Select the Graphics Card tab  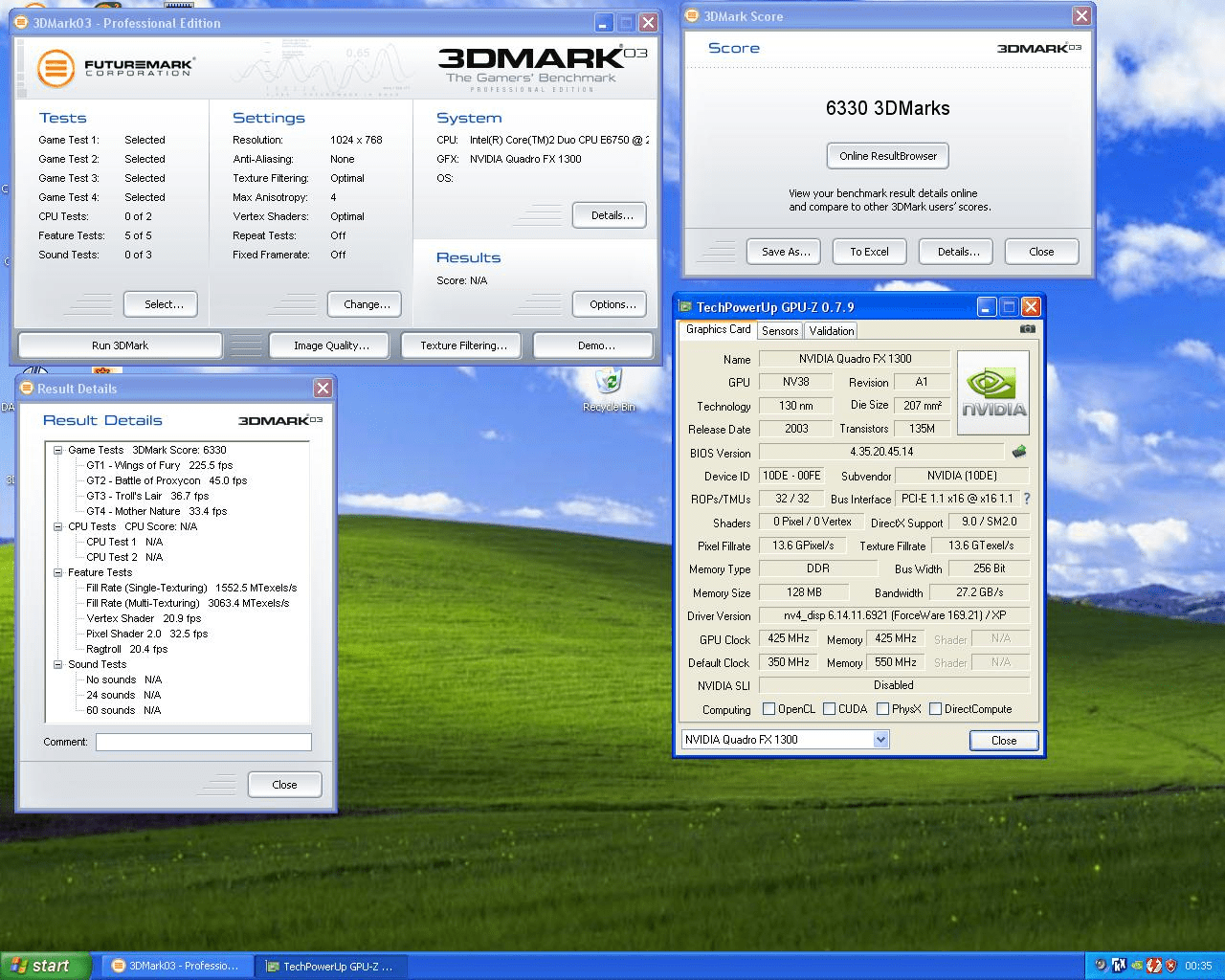[719, 329]
